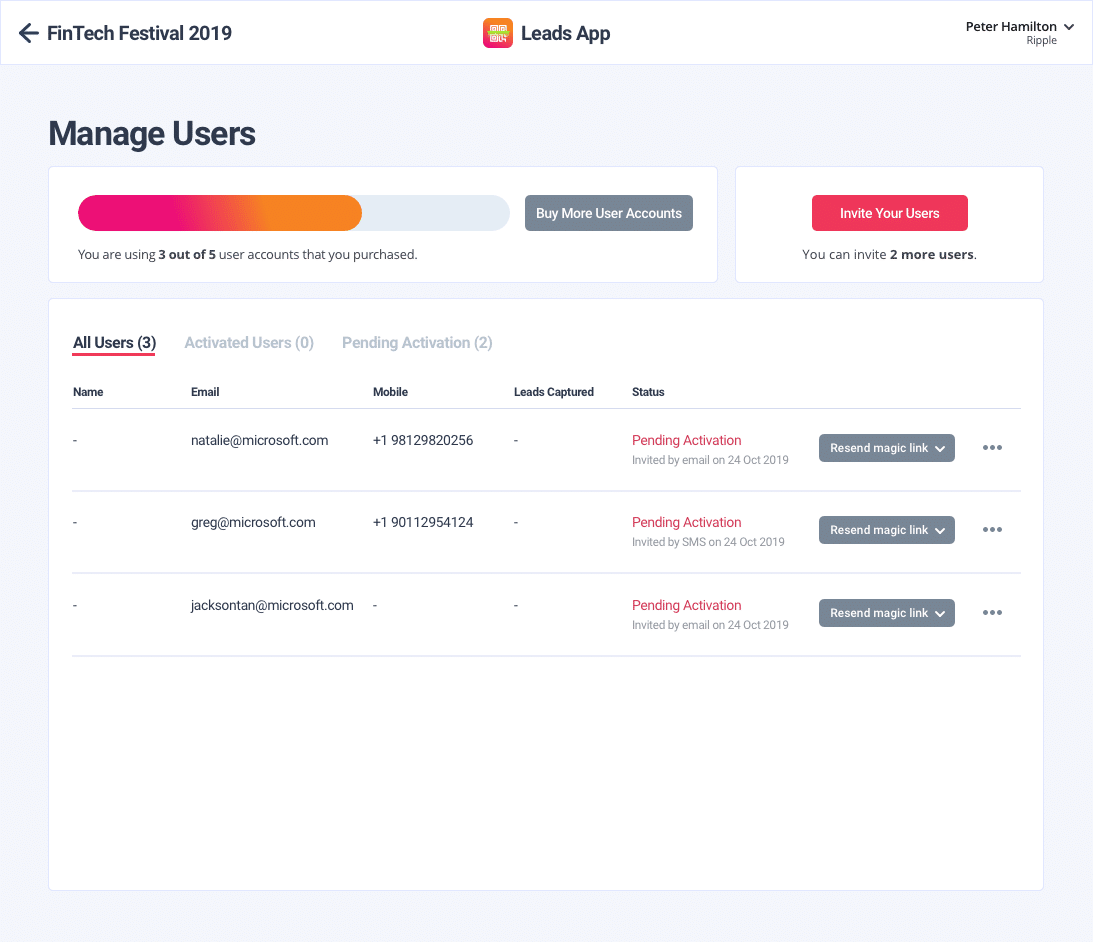Click Pending Activation status for greg@microsoft.com
This screenshot has height=942, width=1093.
[687, 523]
